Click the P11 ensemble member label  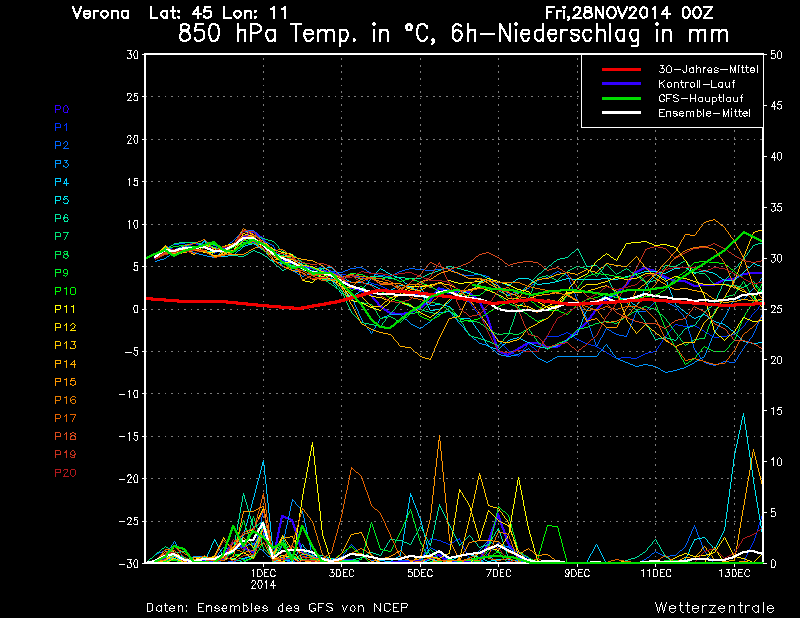coord(65,309)
